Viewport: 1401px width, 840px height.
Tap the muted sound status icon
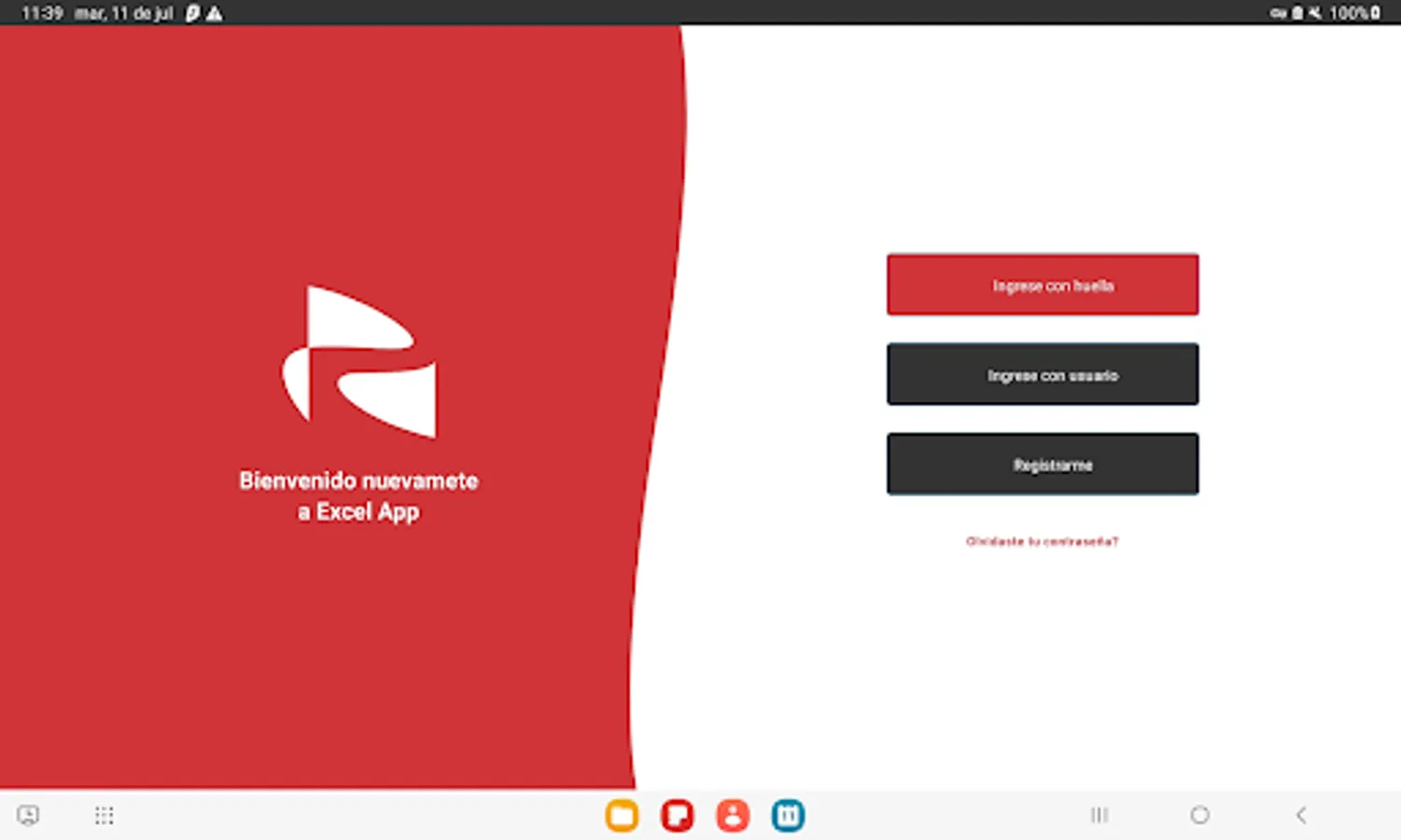(x=1315, y=13)
